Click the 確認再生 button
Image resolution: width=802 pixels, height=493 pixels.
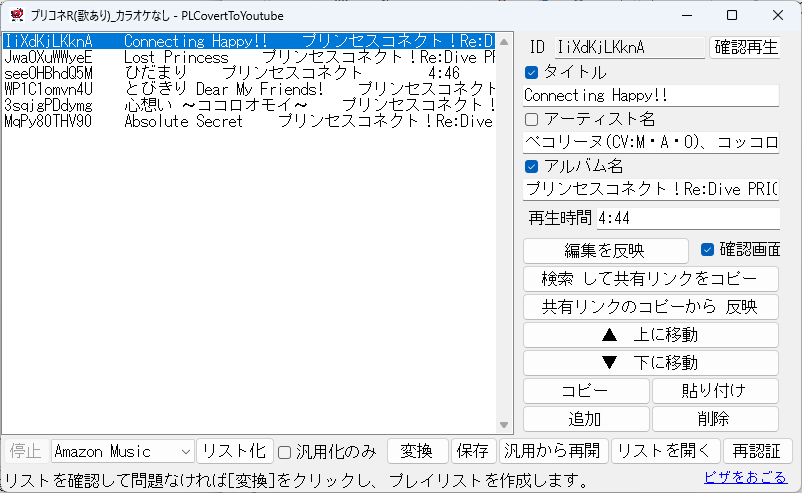point(744,47)
